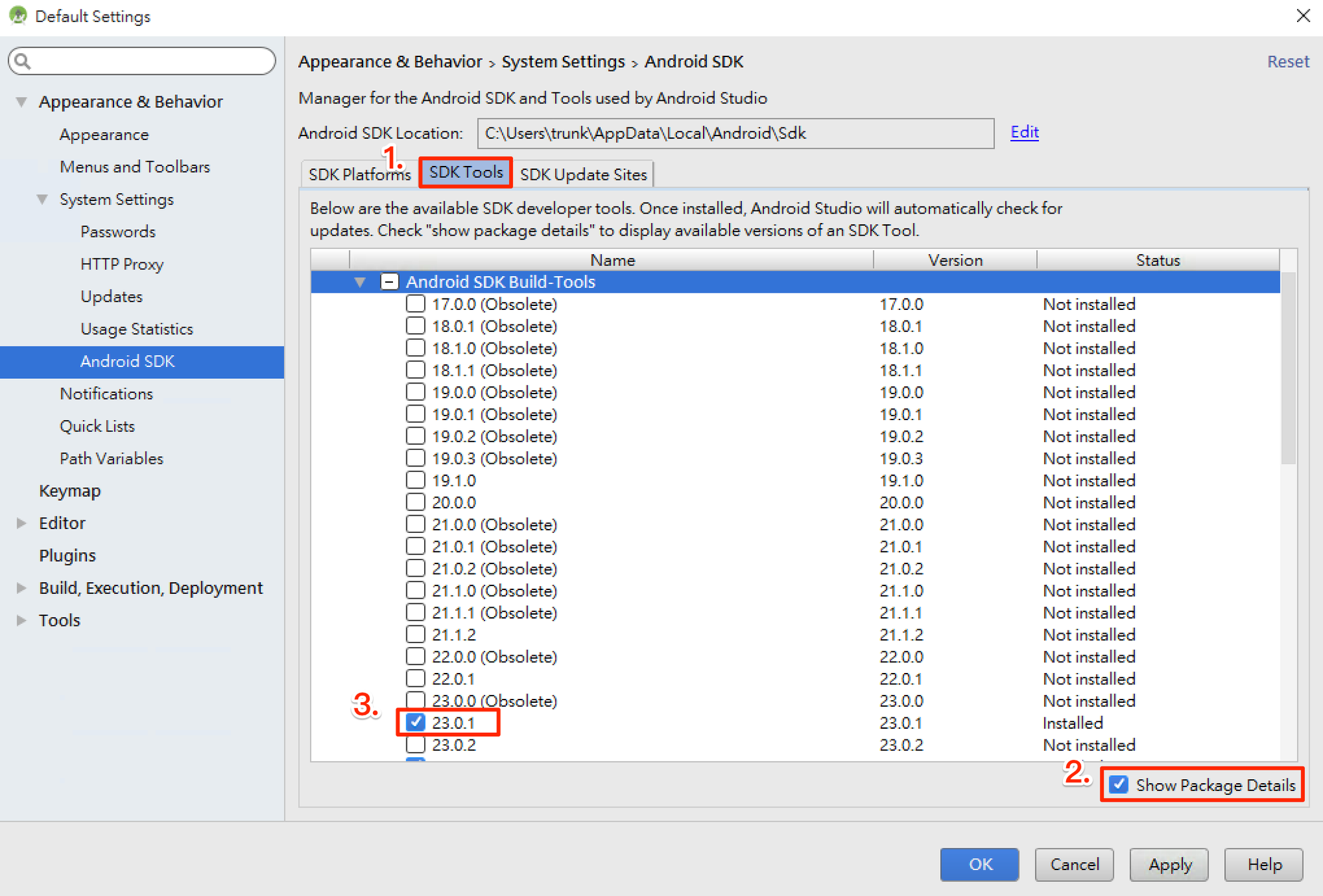Check the 19.1.0 build tools checkbox
Screen dimensions: 1323x896
click(x=416, y=480)
